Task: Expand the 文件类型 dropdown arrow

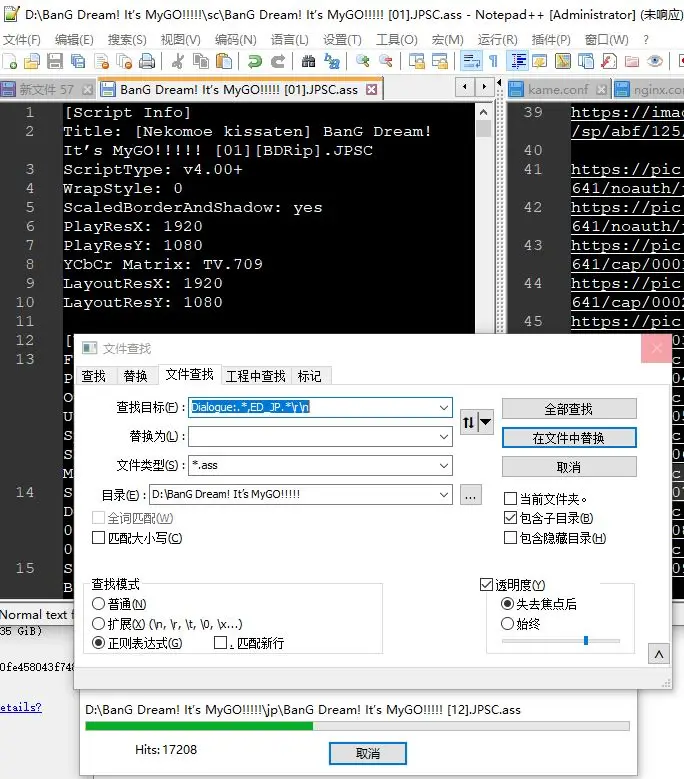Action: (444, 466)
